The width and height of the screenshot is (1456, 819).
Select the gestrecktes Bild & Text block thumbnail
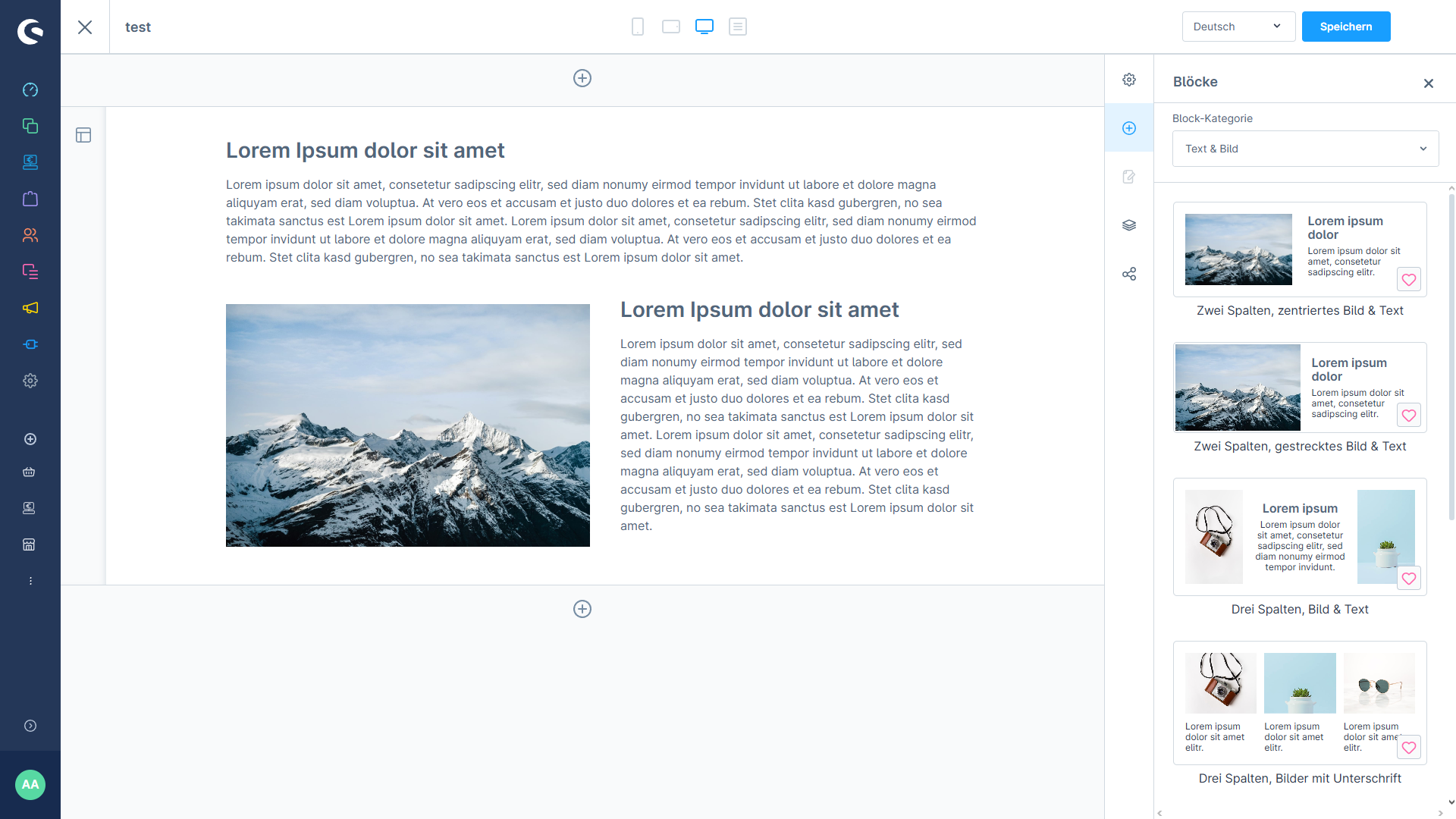pos(1299,388)
